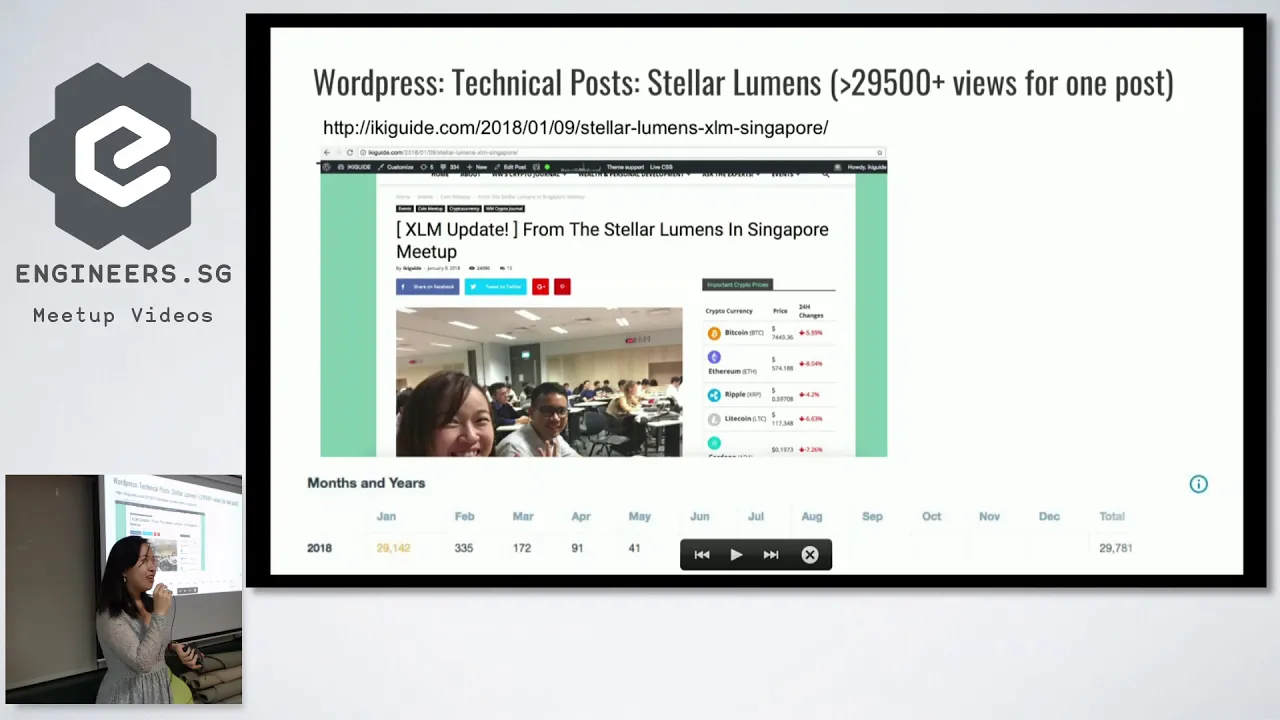Play the slideshow with the play button

pyautogui.click(x=736, y=555)
